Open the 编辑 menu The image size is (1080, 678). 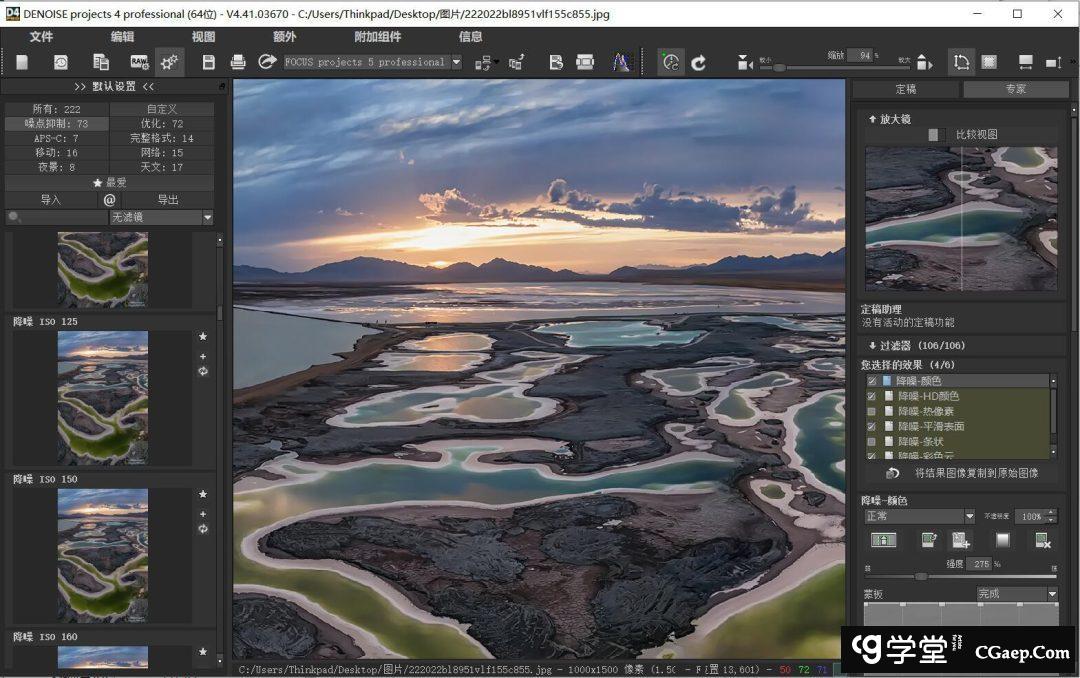click(x=122, y=37)
